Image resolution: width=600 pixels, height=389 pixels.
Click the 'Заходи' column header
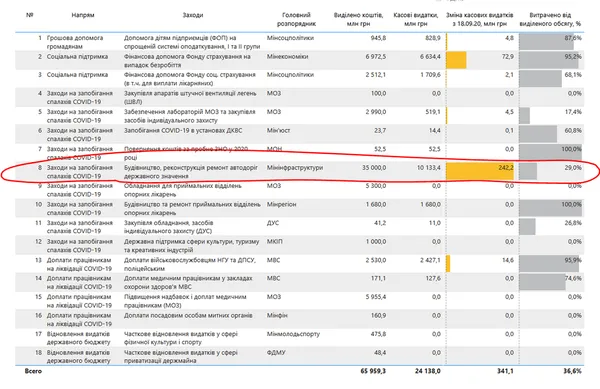point(192,15)
